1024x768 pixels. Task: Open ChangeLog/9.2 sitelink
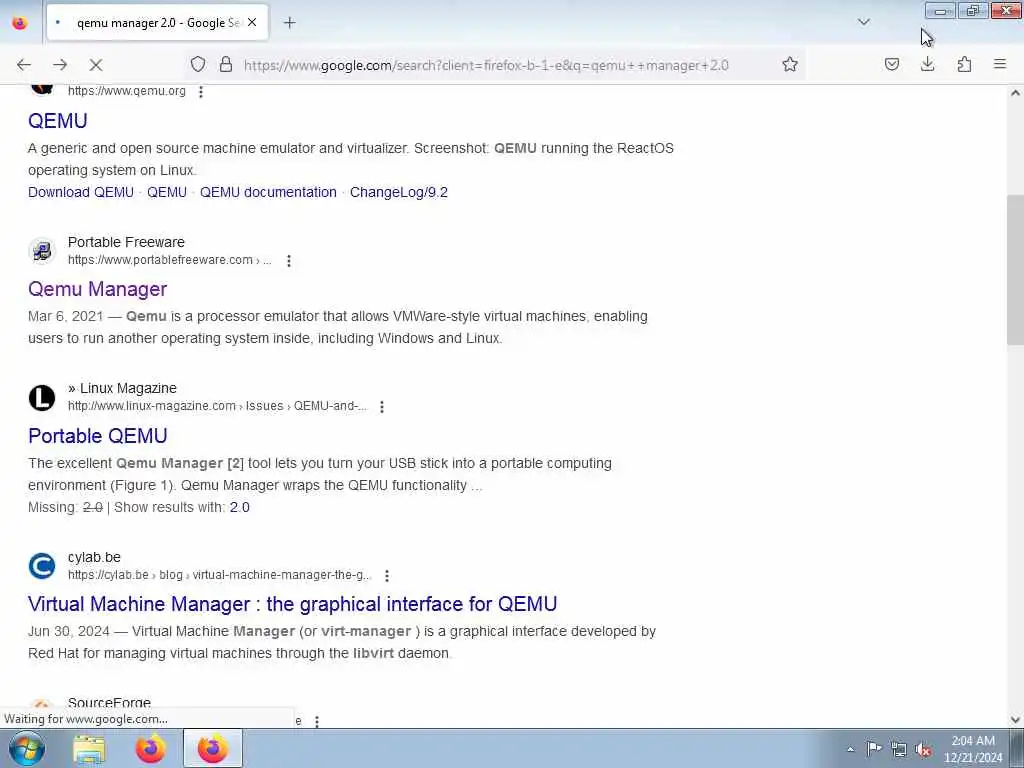tap(399, 192)
